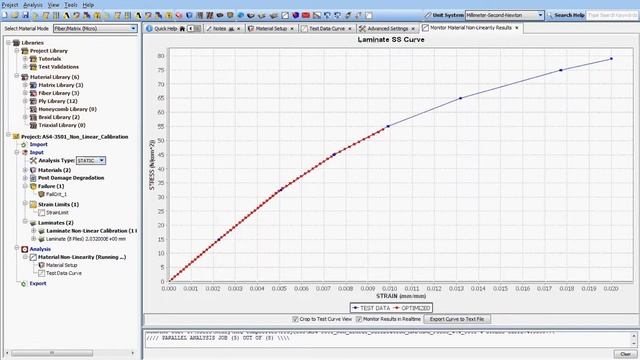Open the Help menu
The image size is (640, 360).
88,5
